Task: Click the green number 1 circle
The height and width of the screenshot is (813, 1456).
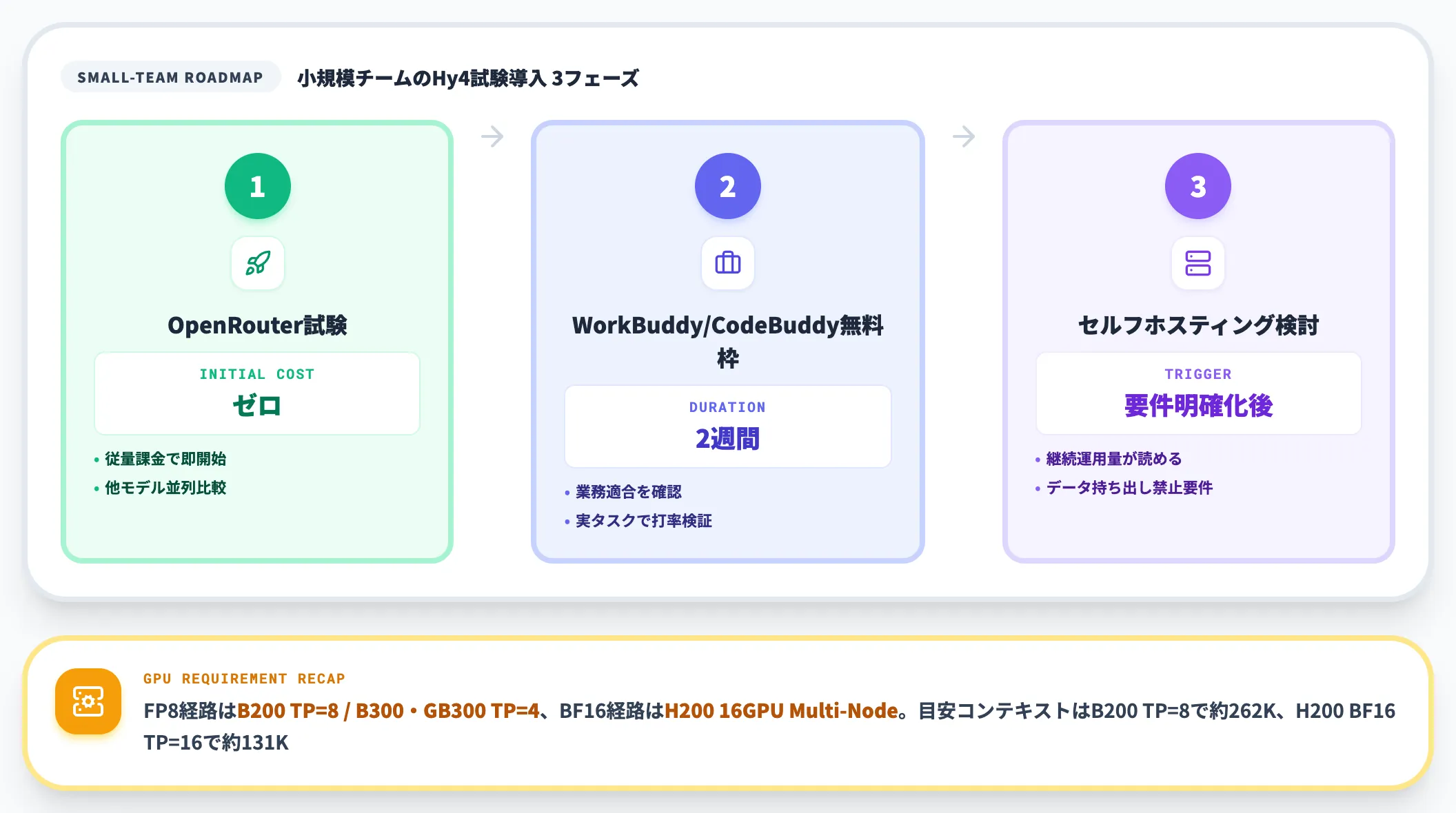Action: (x=258, y=186)
